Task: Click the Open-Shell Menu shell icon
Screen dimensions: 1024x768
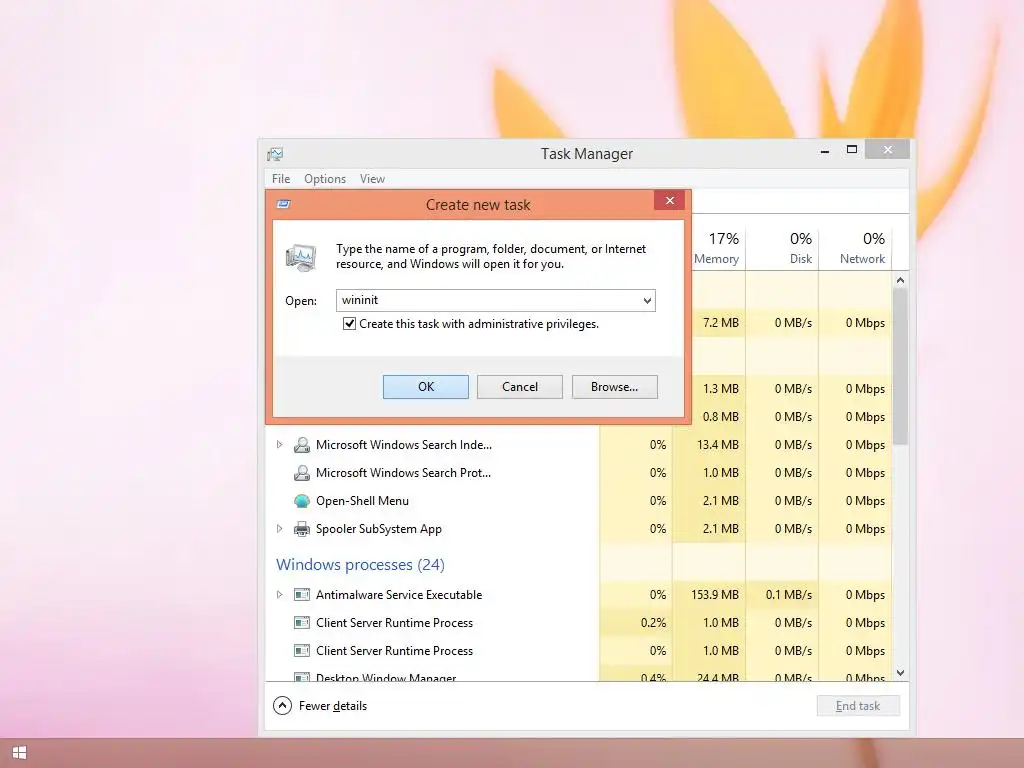Action: 302,501
